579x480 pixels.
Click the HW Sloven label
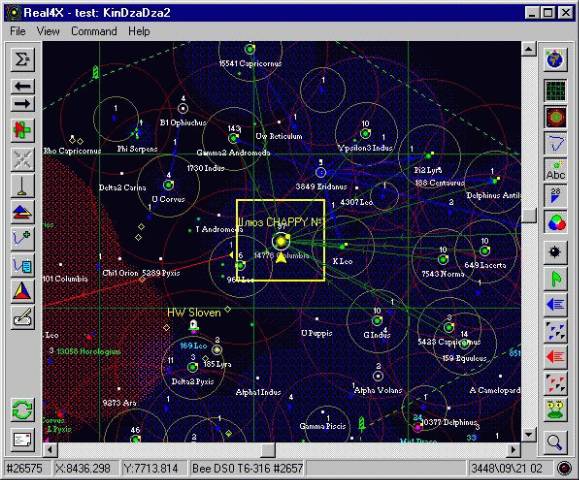[x=194, y=313]
